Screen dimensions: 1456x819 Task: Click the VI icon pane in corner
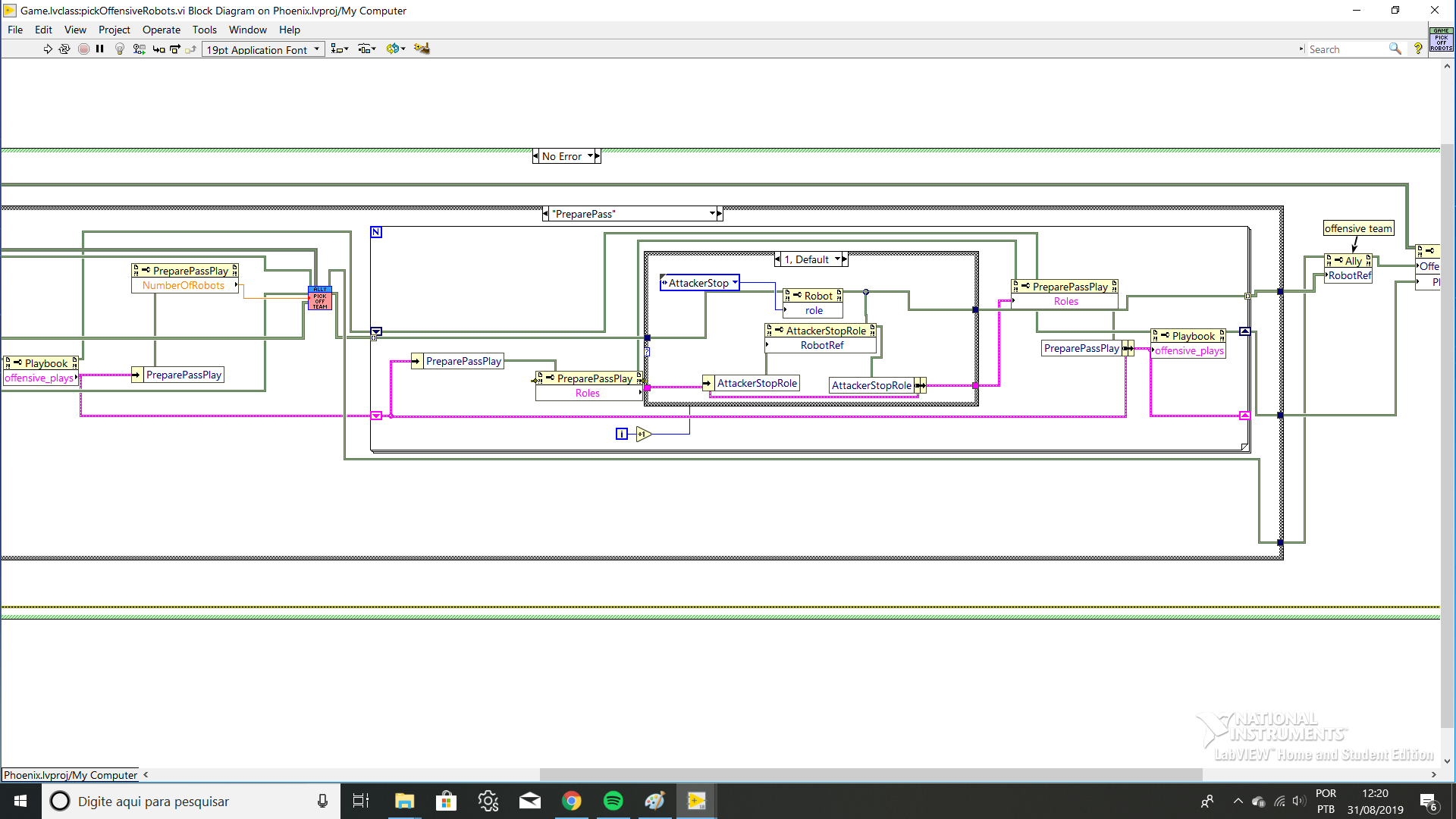1442,39
